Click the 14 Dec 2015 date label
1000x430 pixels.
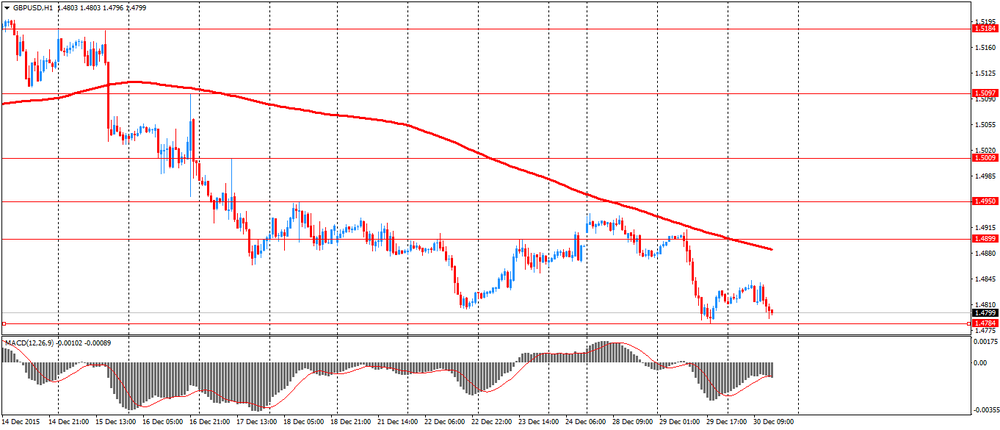(20, 422)
